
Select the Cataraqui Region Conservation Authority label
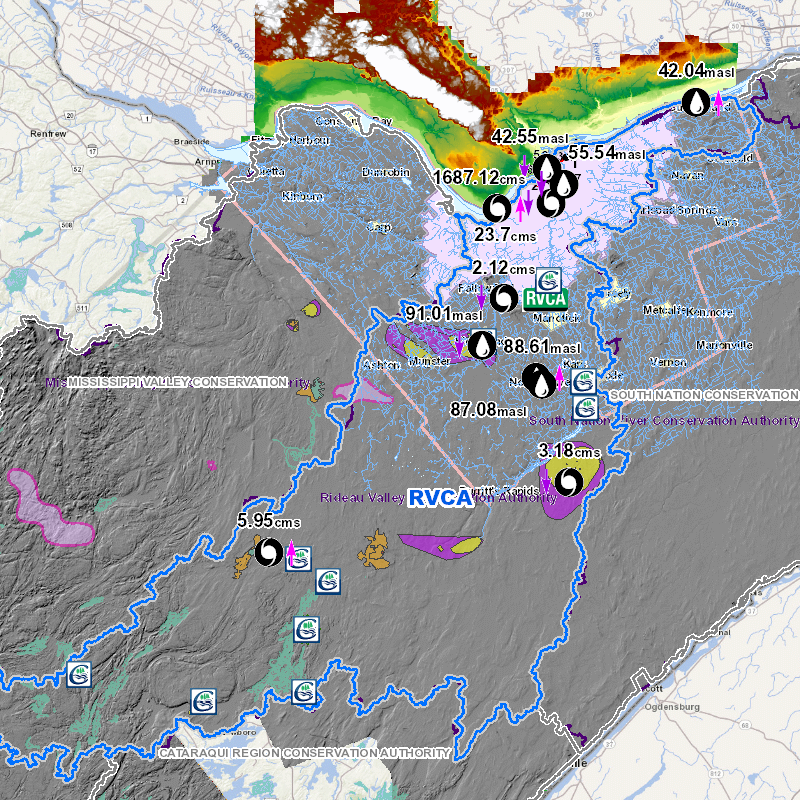(305, 753)
